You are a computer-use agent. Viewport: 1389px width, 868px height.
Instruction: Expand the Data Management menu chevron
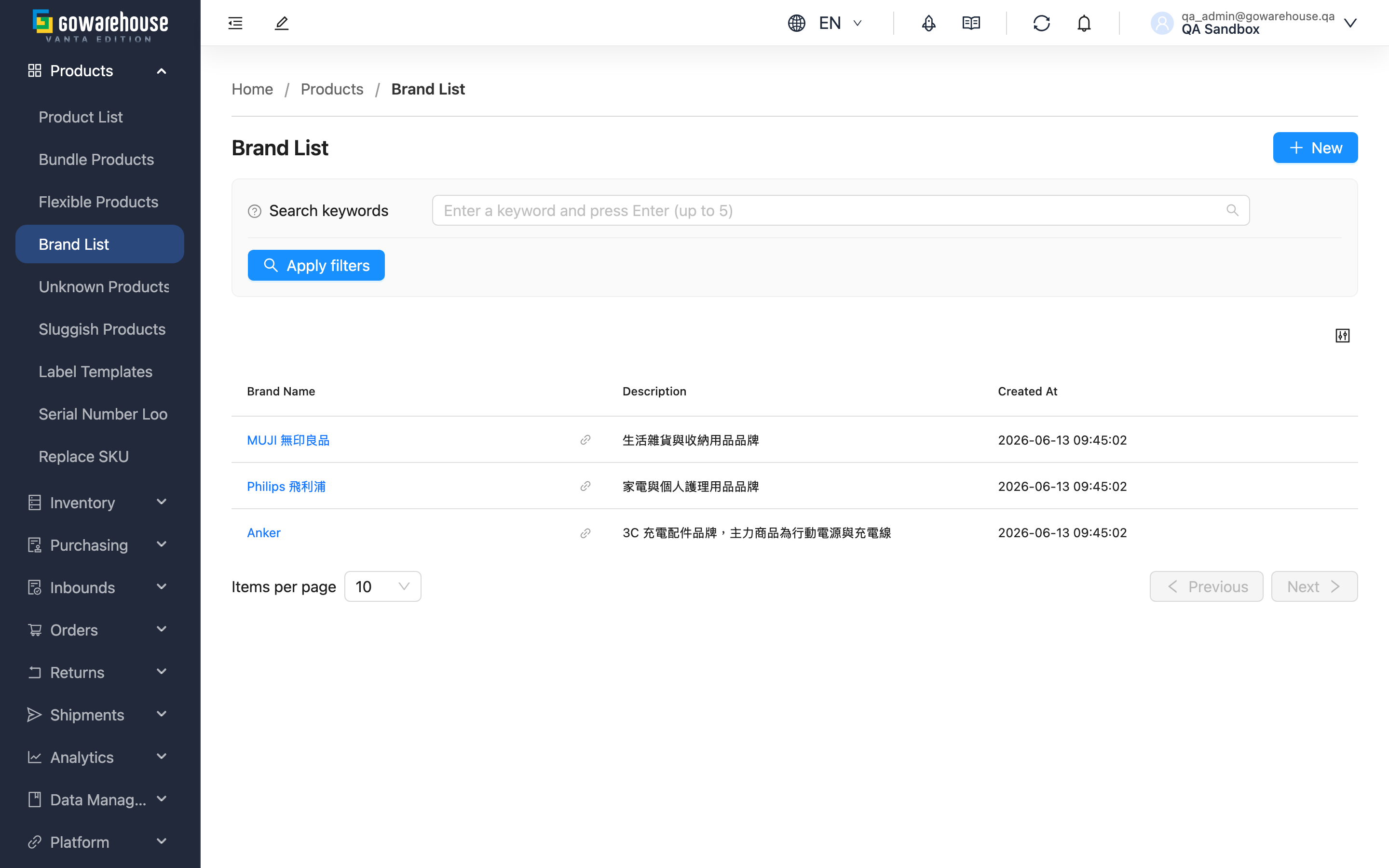(x=161, y=799)
